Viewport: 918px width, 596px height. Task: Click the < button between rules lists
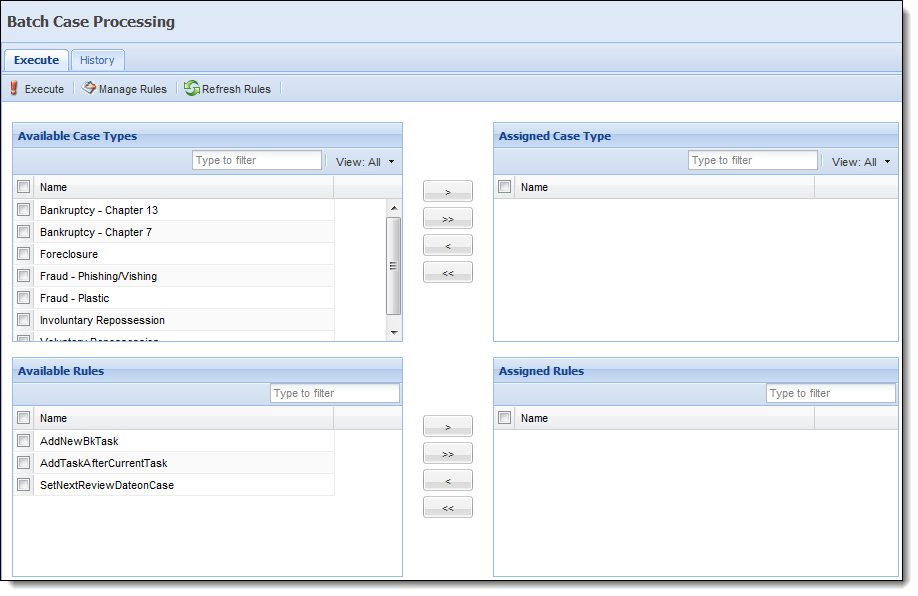point(448,480)
